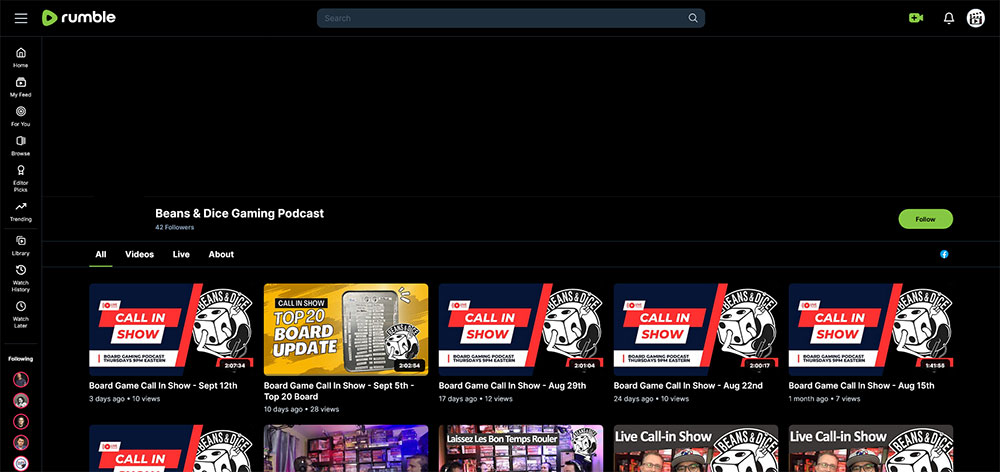
Task: Open the Laissez Les Bon Temps Rouler thumbnail
Action: pyautogui.click(x=521, y=448)
